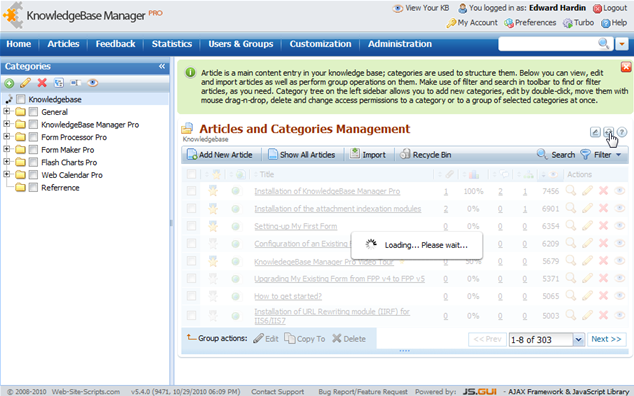Screen dimensions: 634x396
Task: Click the Help link in header
Action: 614,23
